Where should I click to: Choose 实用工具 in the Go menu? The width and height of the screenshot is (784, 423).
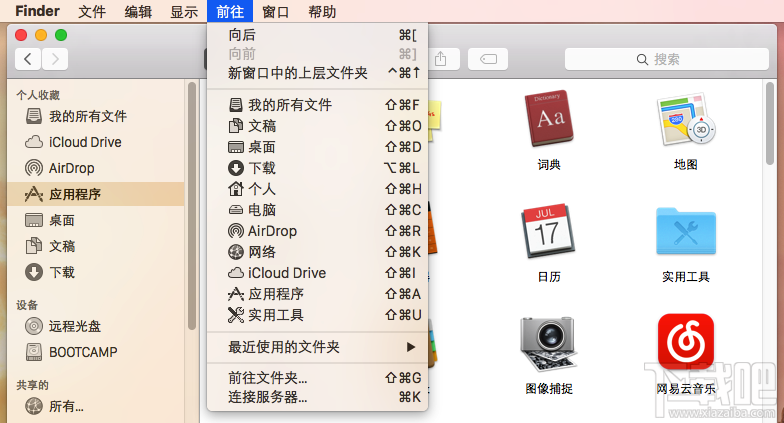pos(318,315)
